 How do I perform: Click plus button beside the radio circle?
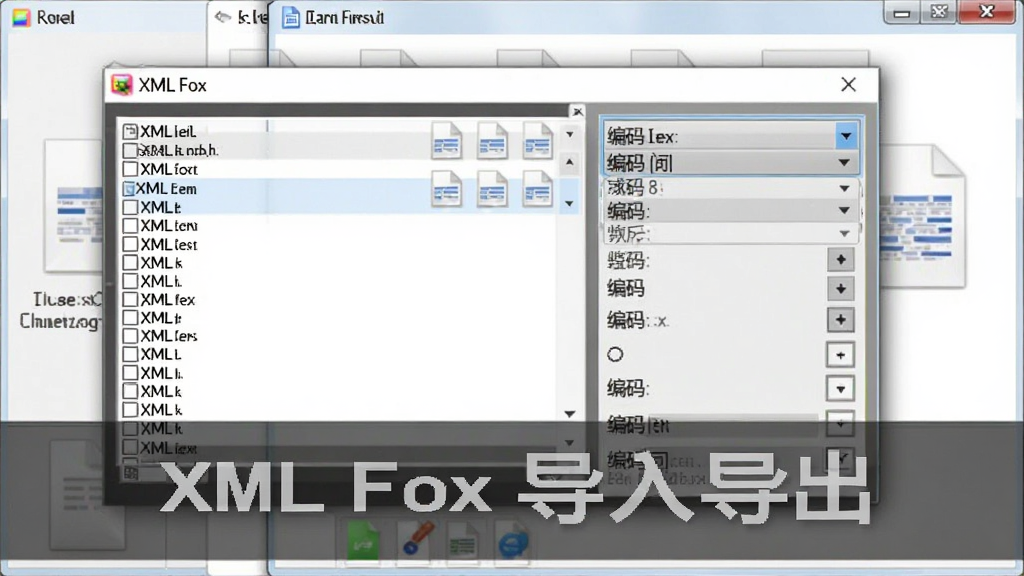(840, 355)
